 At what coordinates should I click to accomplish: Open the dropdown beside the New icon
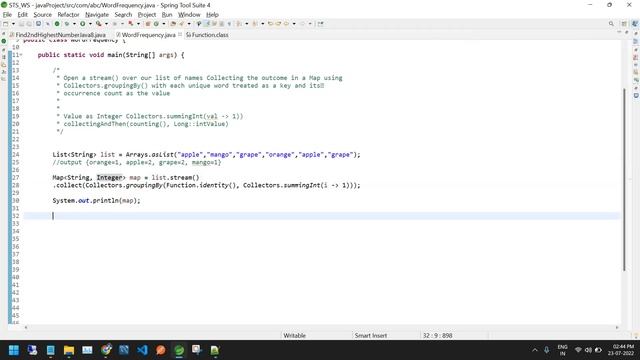click(13, 24)
